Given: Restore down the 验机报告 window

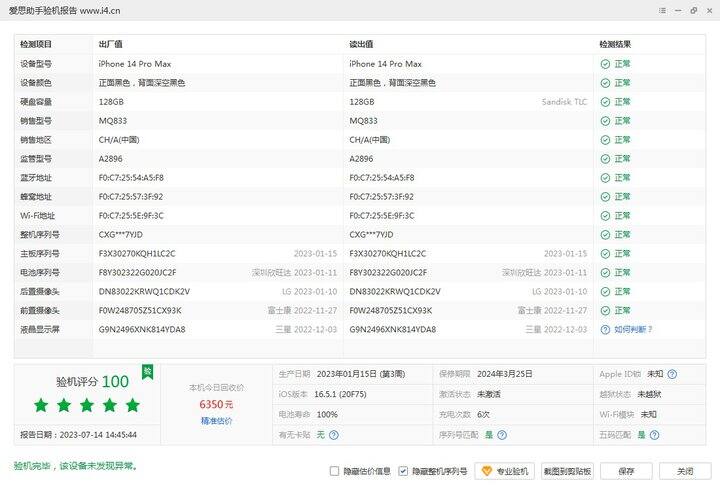Looking at the screenshot, I should [x=694, y=10].
